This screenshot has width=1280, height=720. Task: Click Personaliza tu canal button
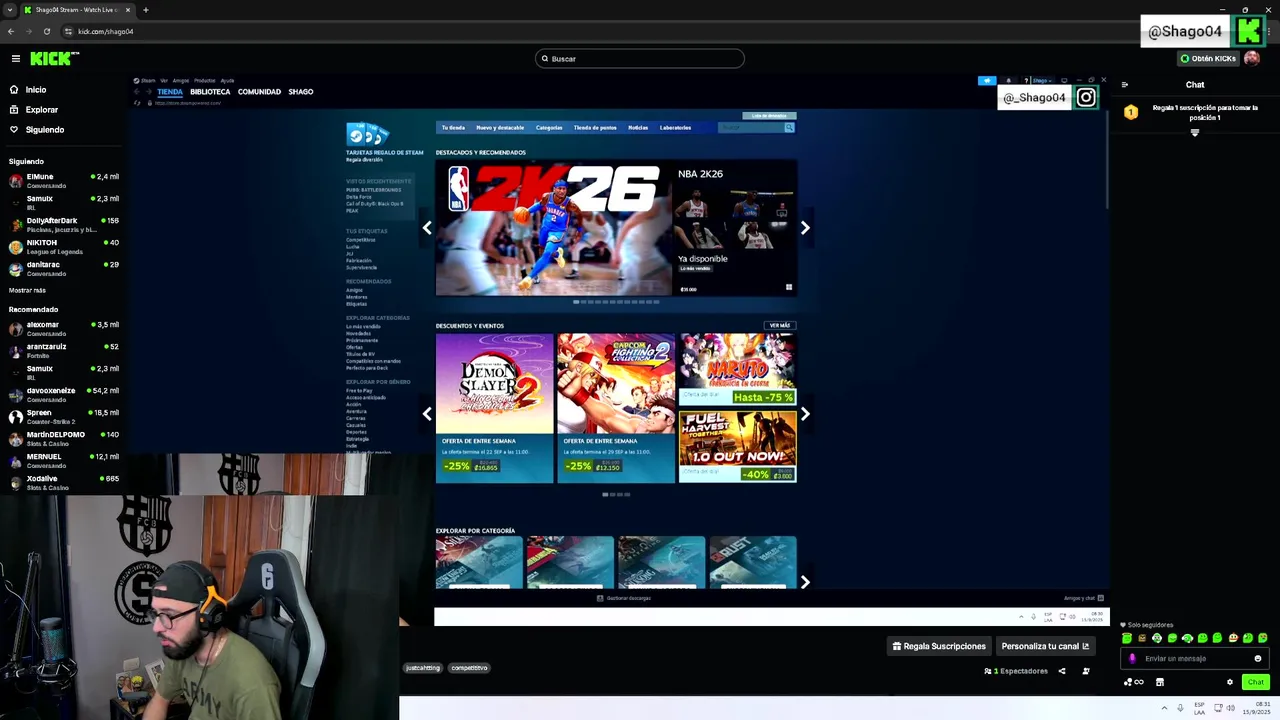(1045, 646)
